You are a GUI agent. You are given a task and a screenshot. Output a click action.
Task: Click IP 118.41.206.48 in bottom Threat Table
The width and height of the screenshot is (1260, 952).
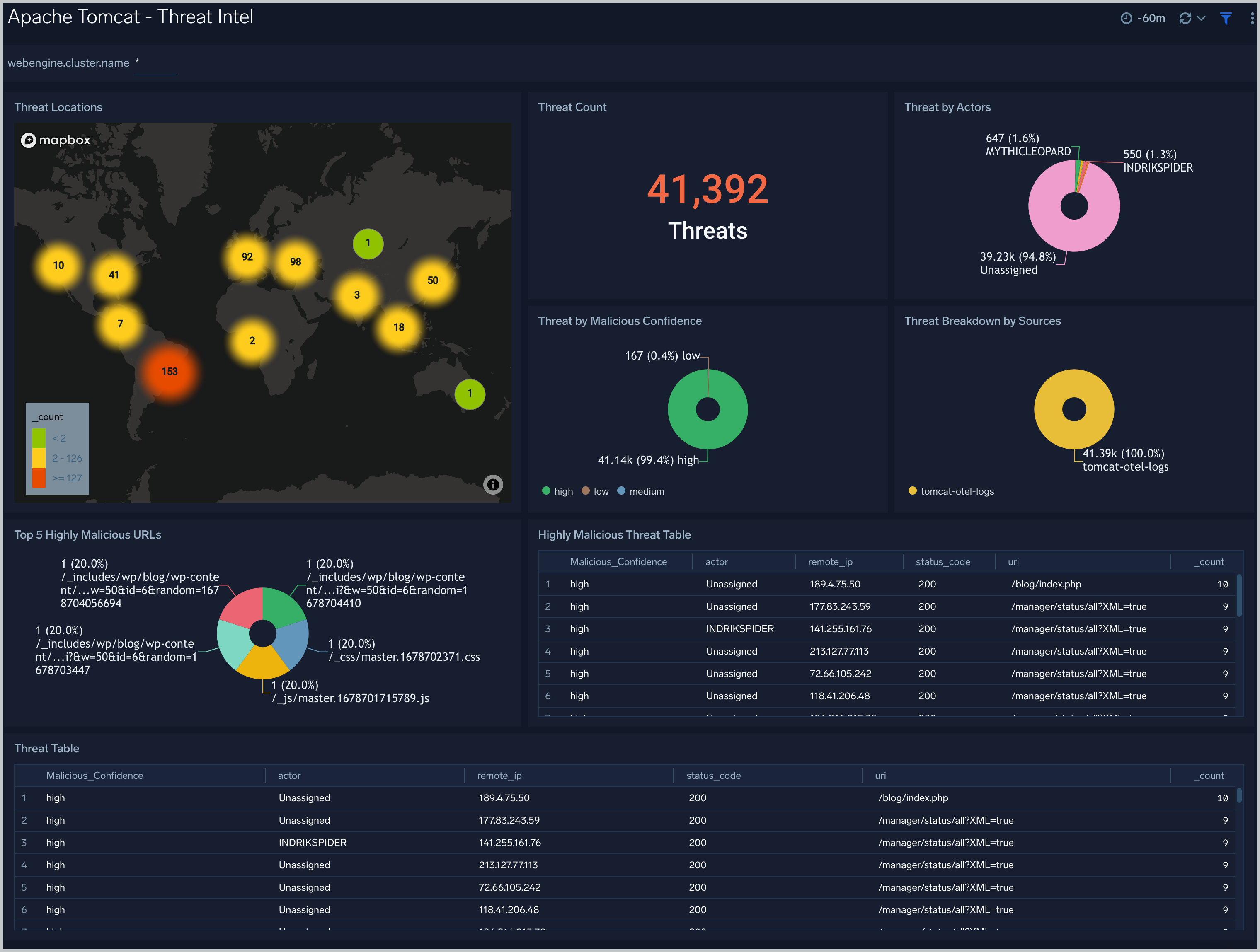coord(508,909)
